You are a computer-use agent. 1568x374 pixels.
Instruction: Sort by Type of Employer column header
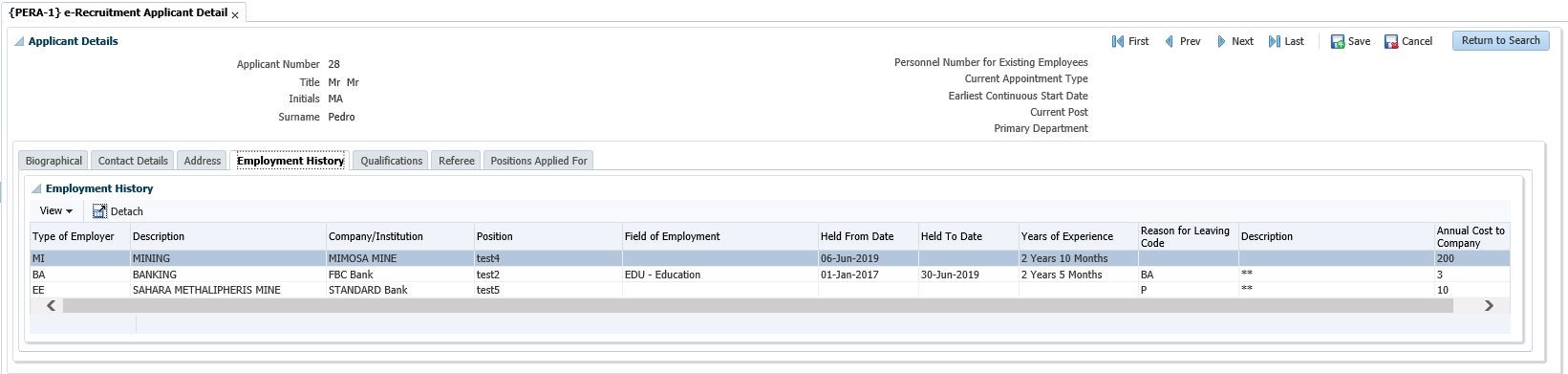[x=79, y=236]
